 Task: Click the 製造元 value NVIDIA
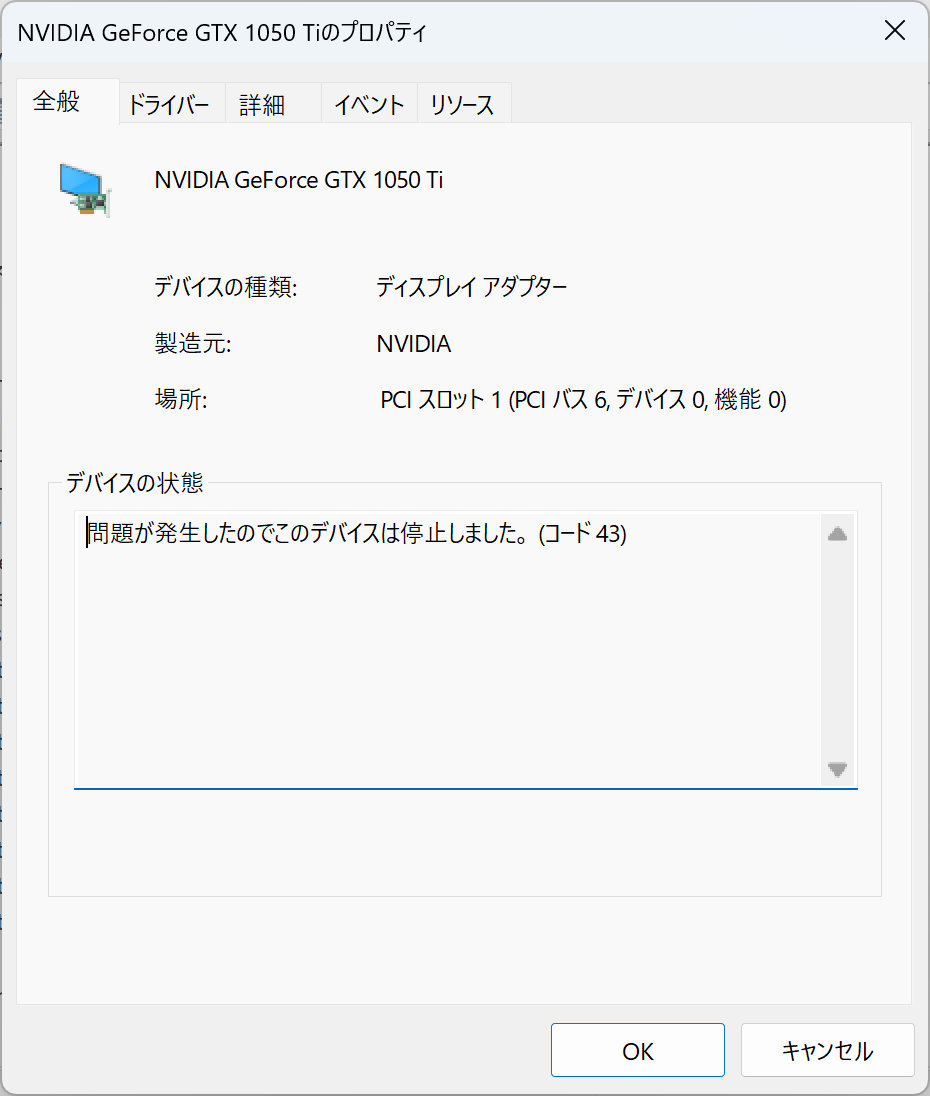[x=413, y=345]
